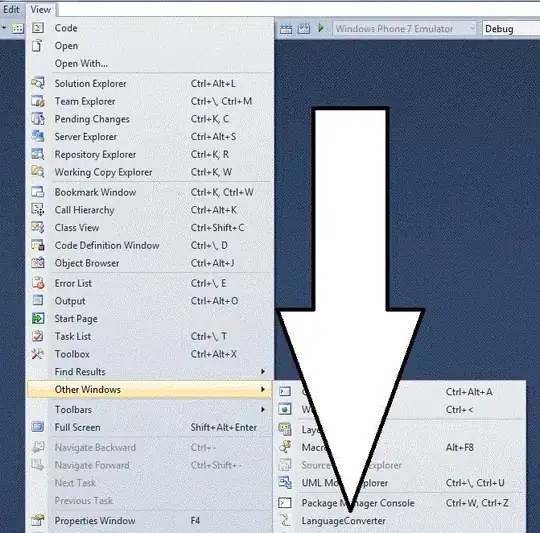540x533 pixels.
Task: Click the Code icon in View menu
Action: (38, 28)
